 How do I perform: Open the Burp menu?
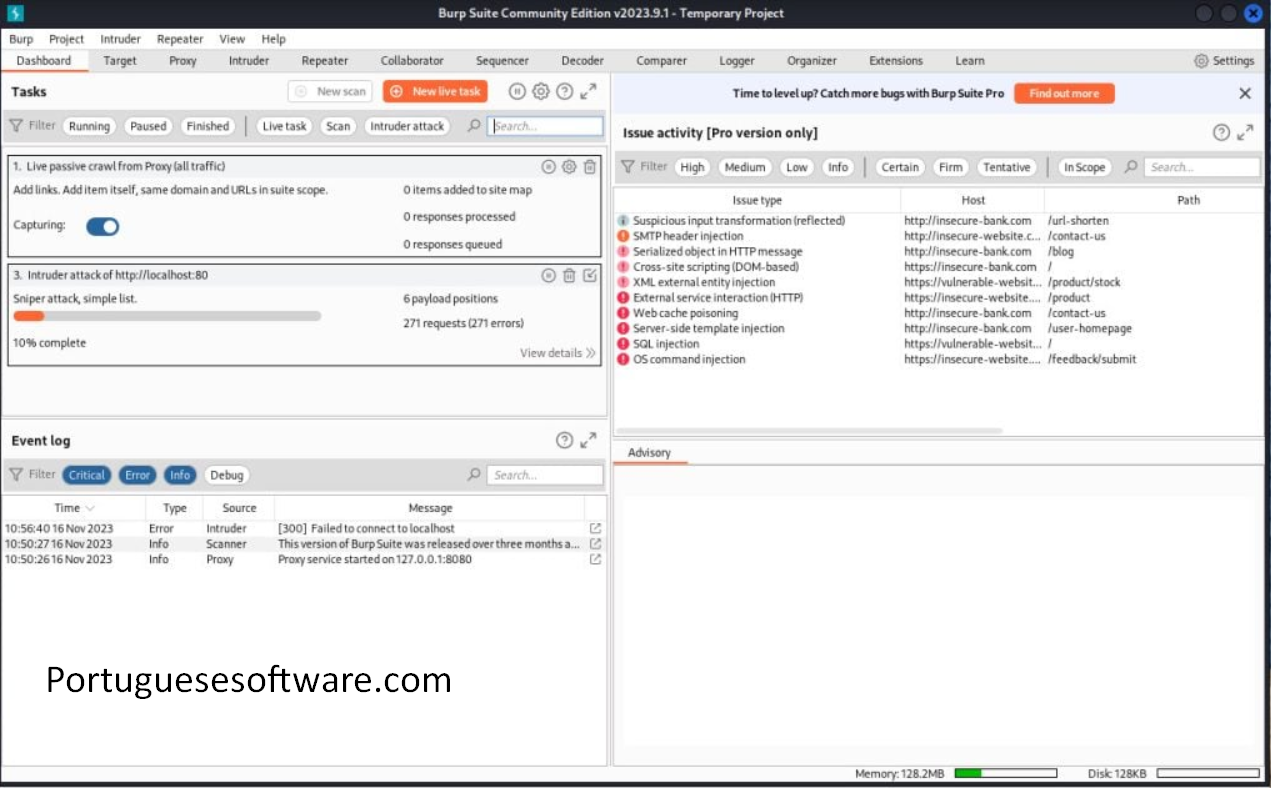click(21, 39)
